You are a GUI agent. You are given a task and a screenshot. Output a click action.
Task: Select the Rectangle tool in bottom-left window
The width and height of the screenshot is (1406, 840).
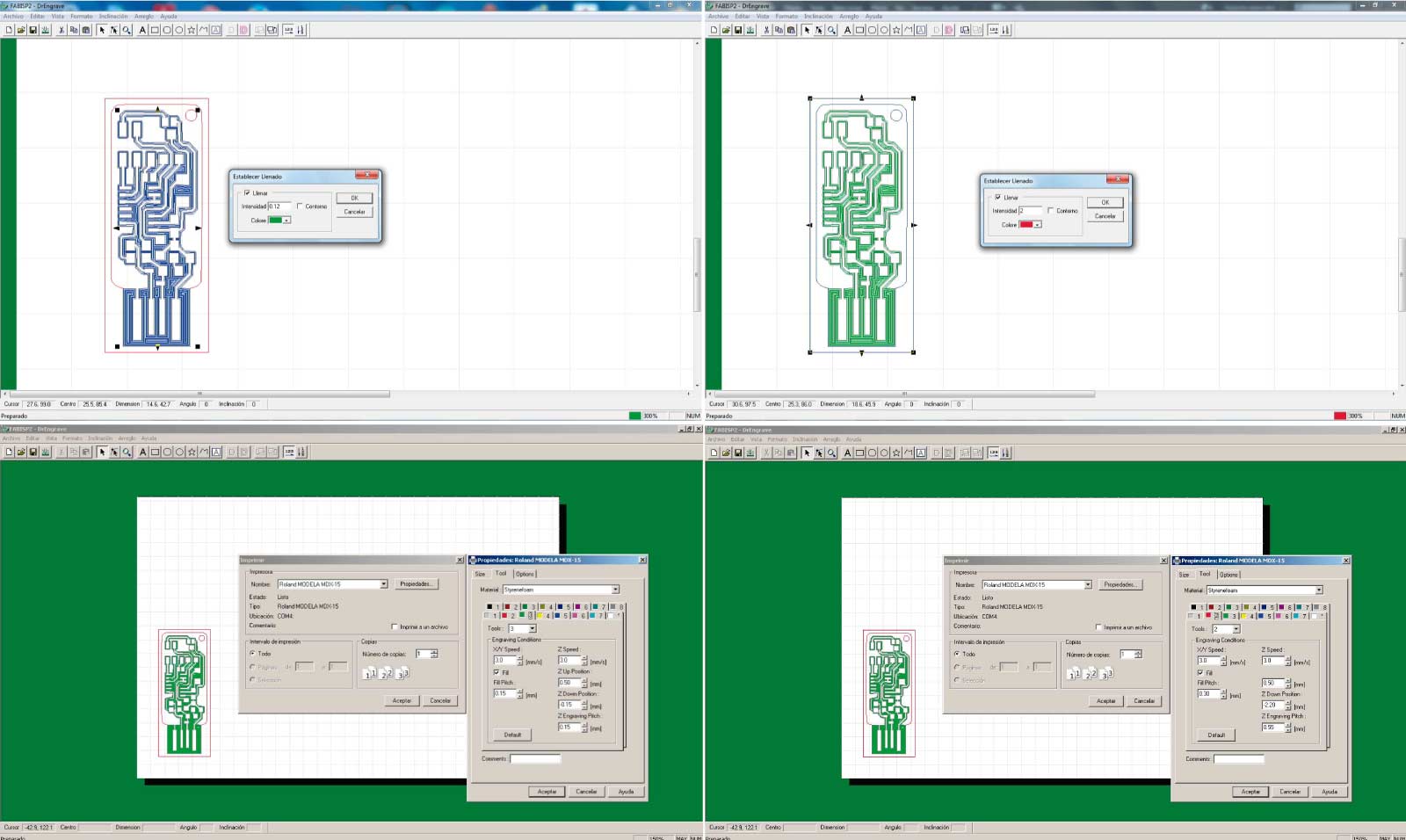tap(155, 453)
